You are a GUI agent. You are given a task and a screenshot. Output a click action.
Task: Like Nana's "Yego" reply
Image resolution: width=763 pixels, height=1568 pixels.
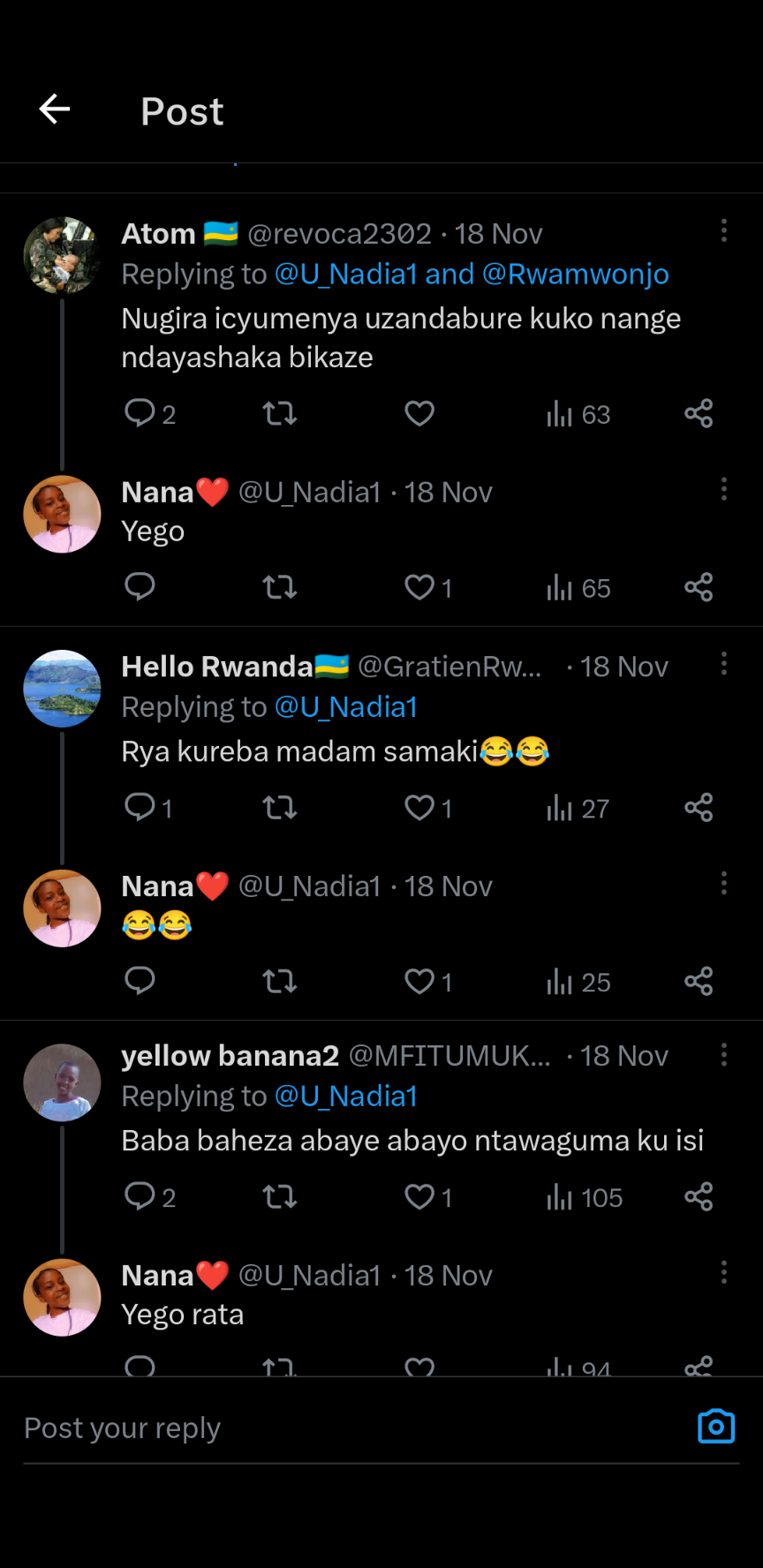(x=419, y=587)
